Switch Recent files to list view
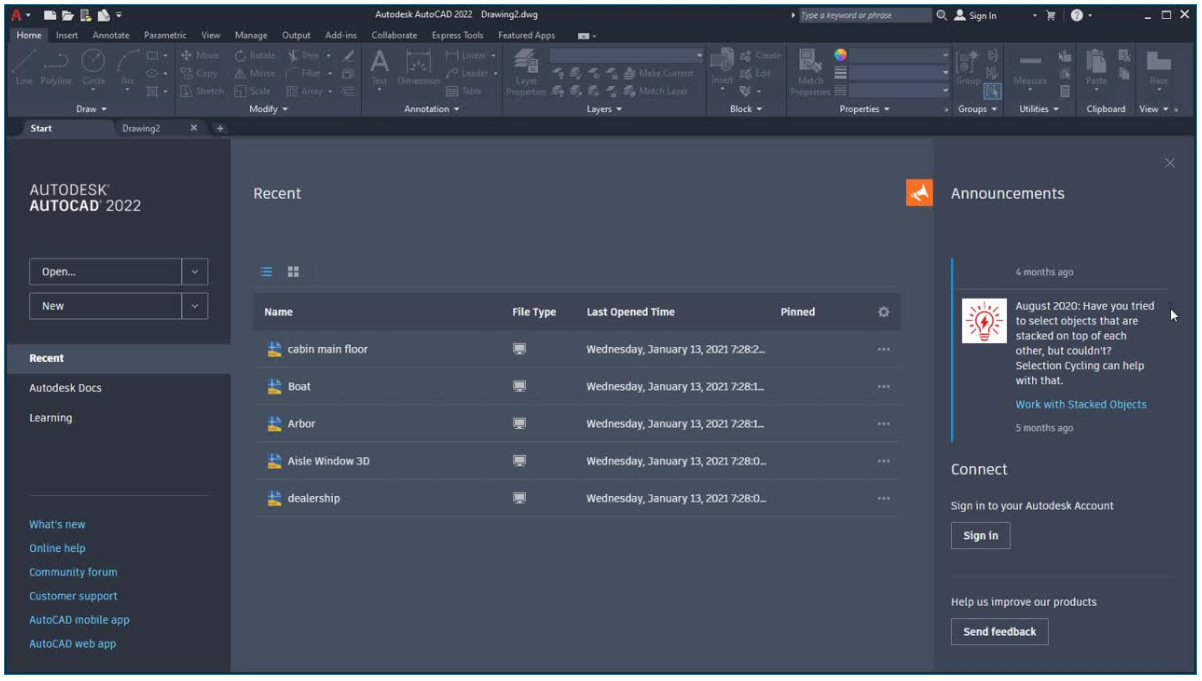The height and width of the screenshot is (681, 1202). coord(267,272)
